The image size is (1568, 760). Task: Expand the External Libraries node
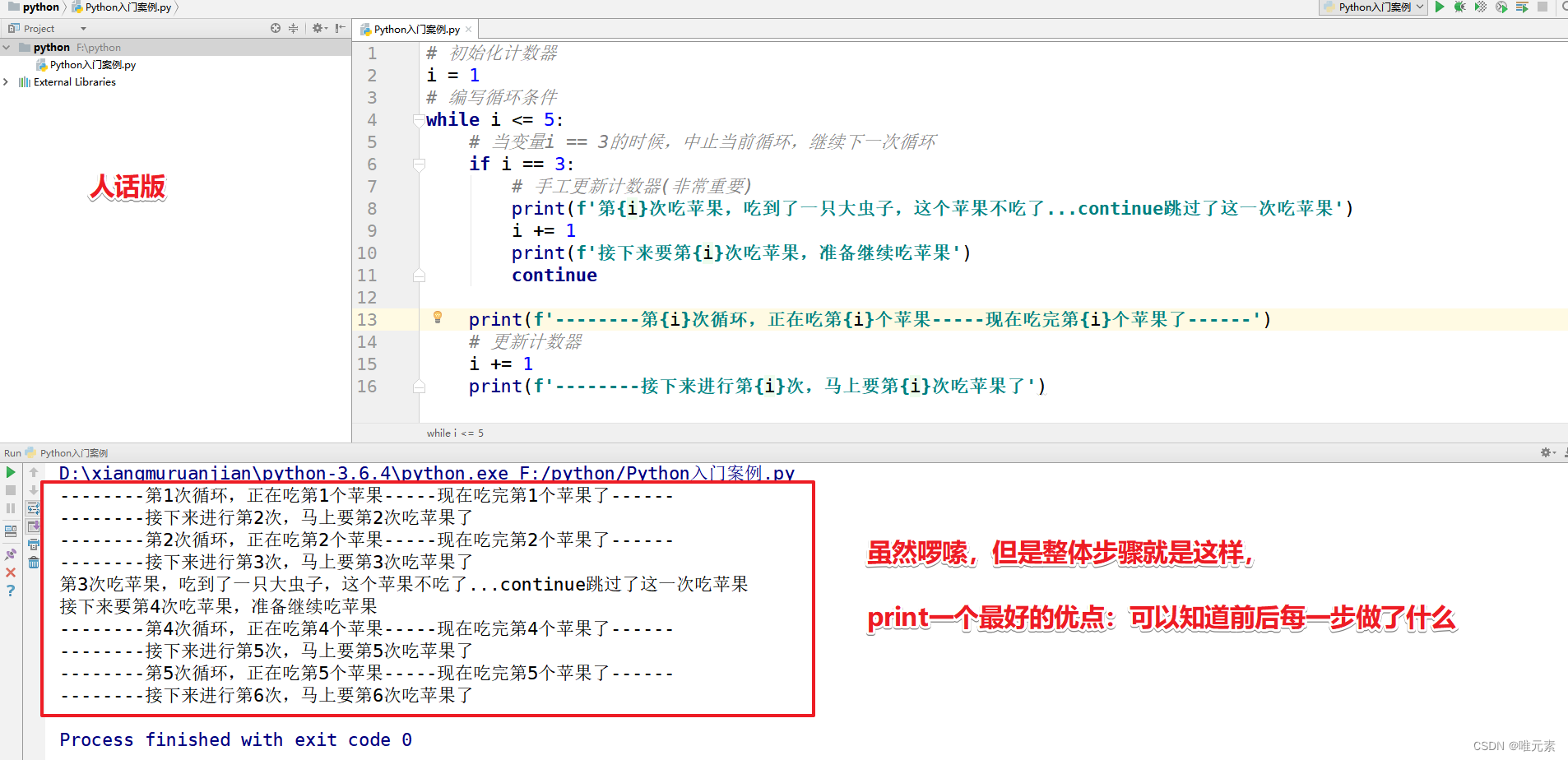click(x=7, y=81)
